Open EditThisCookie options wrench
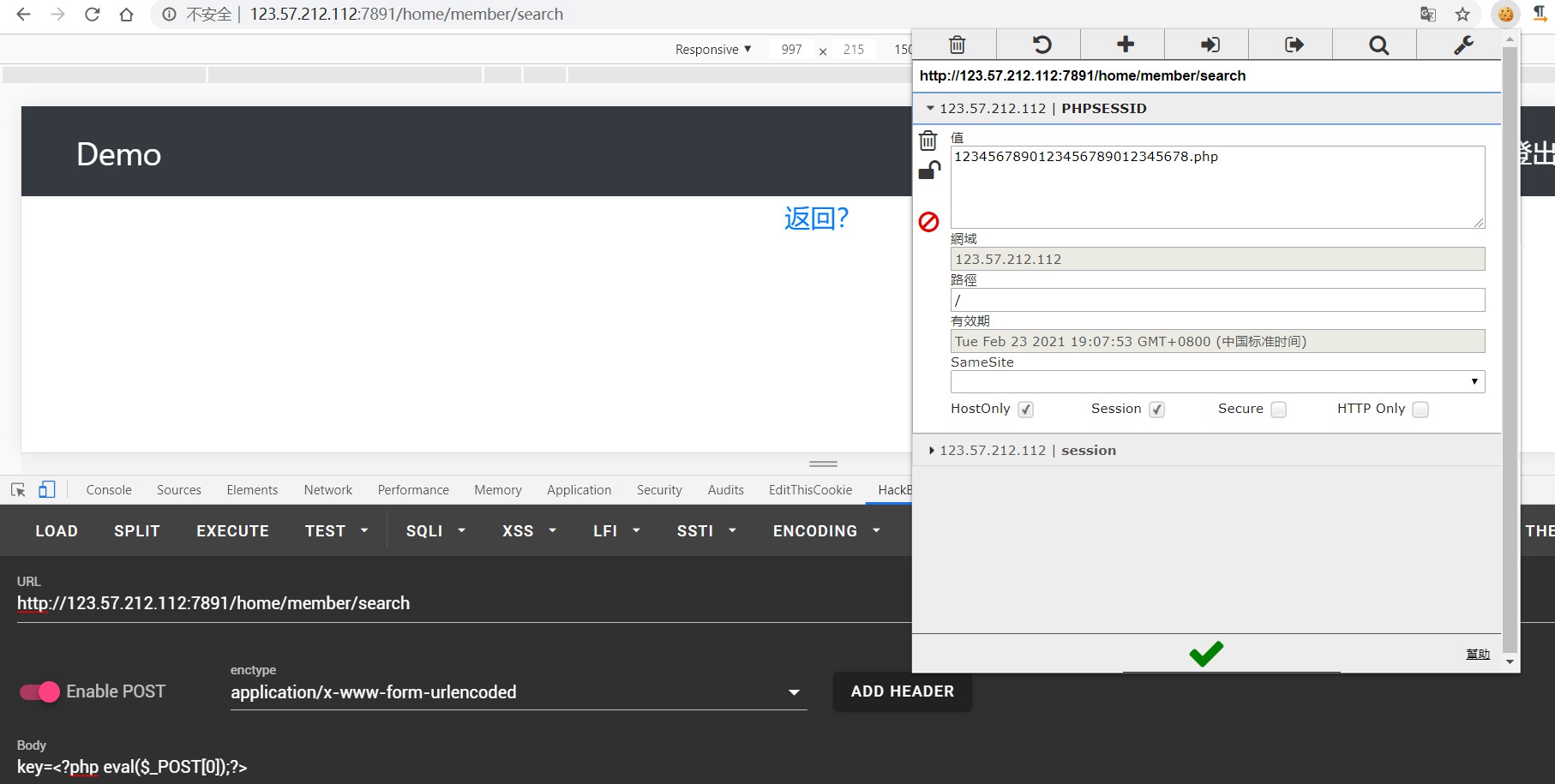 coord(1462,45)
